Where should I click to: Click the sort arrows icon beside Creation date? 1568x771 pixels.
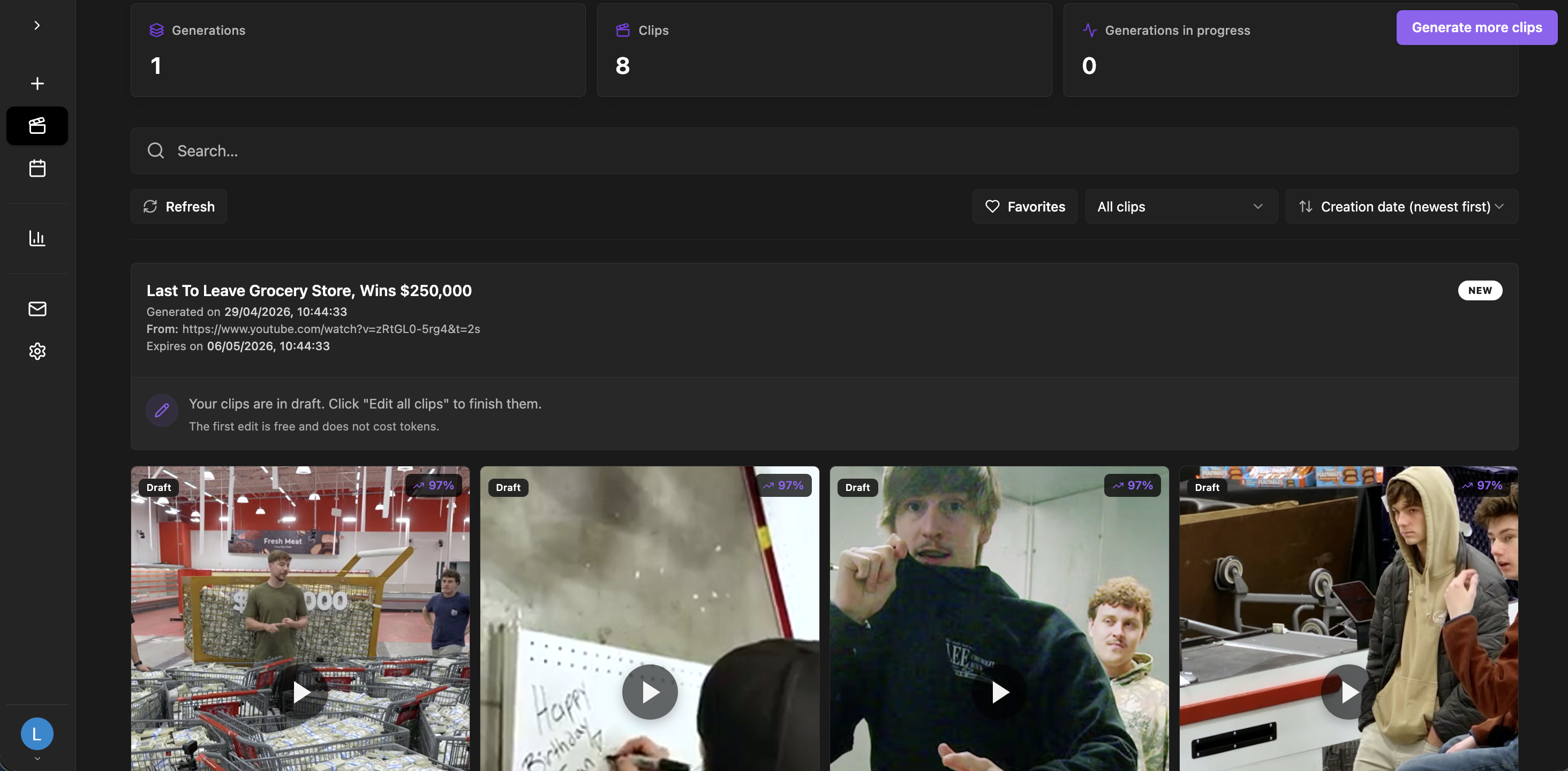click(x=1305, y=206)
